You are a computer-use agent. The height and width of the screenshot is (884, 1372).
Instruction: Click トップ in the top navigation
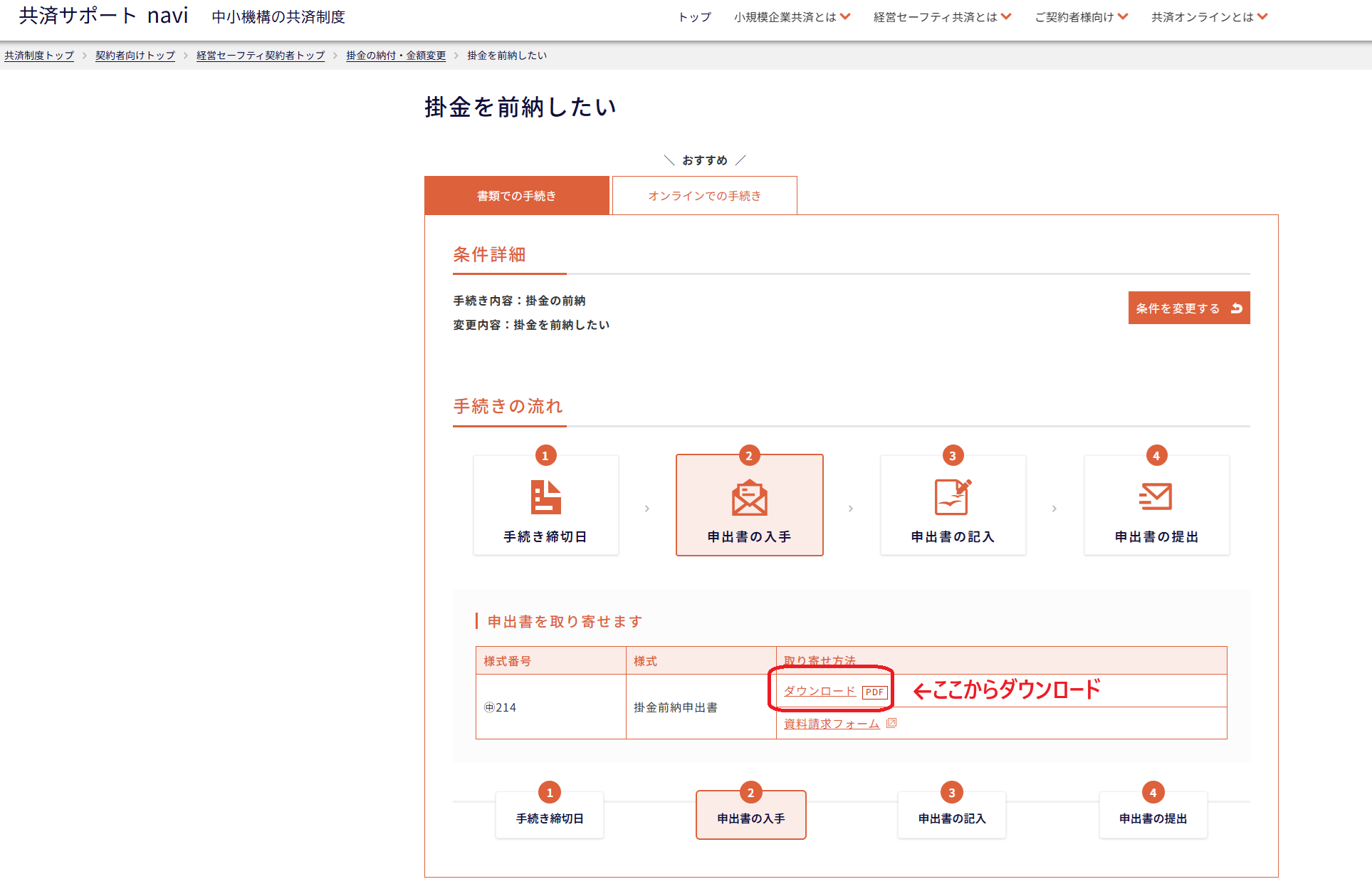[x=694, y=17]
